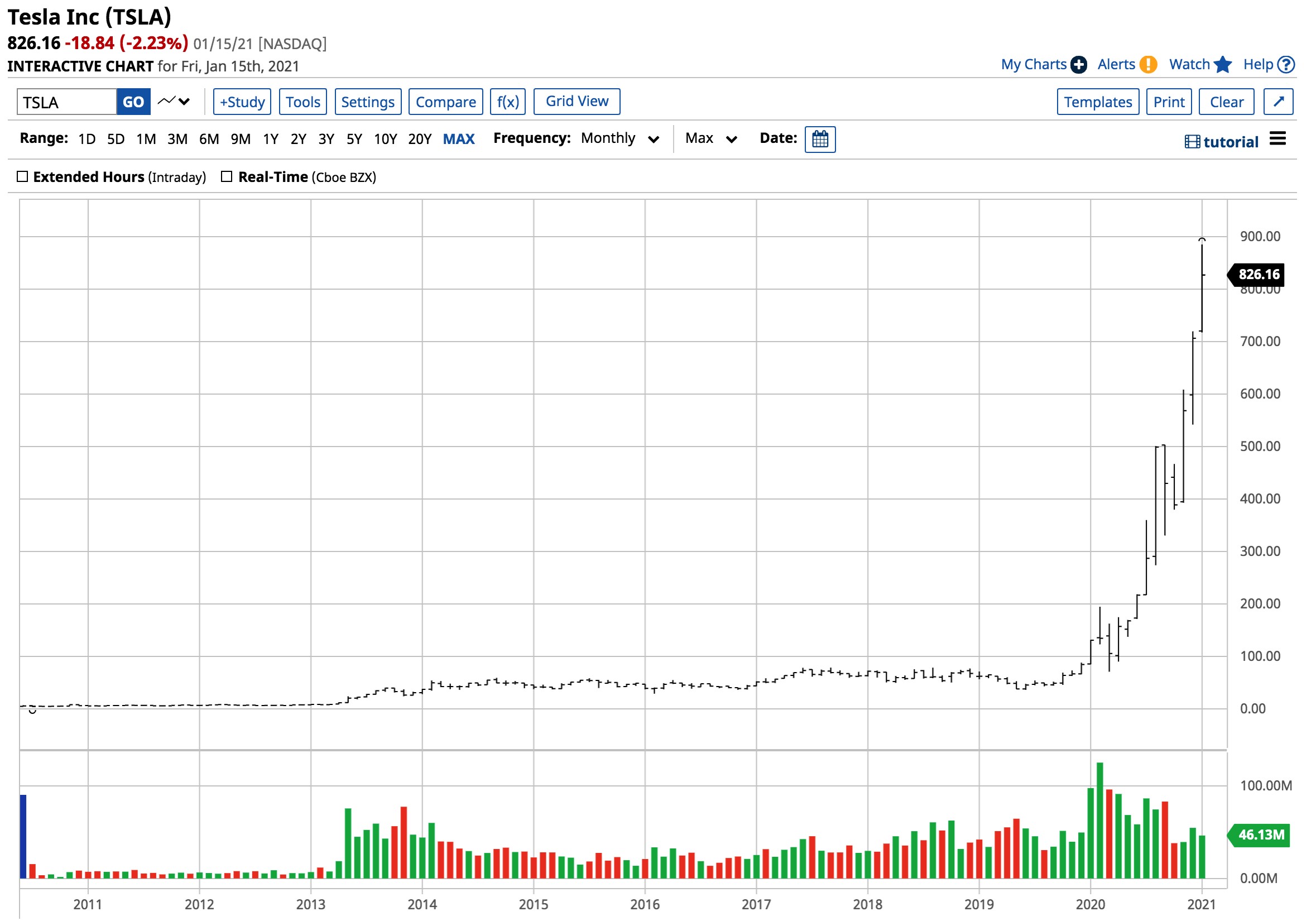This screenshot has height=921, width=1316.
Task: Open the Help link
Action: (1257, 65)
